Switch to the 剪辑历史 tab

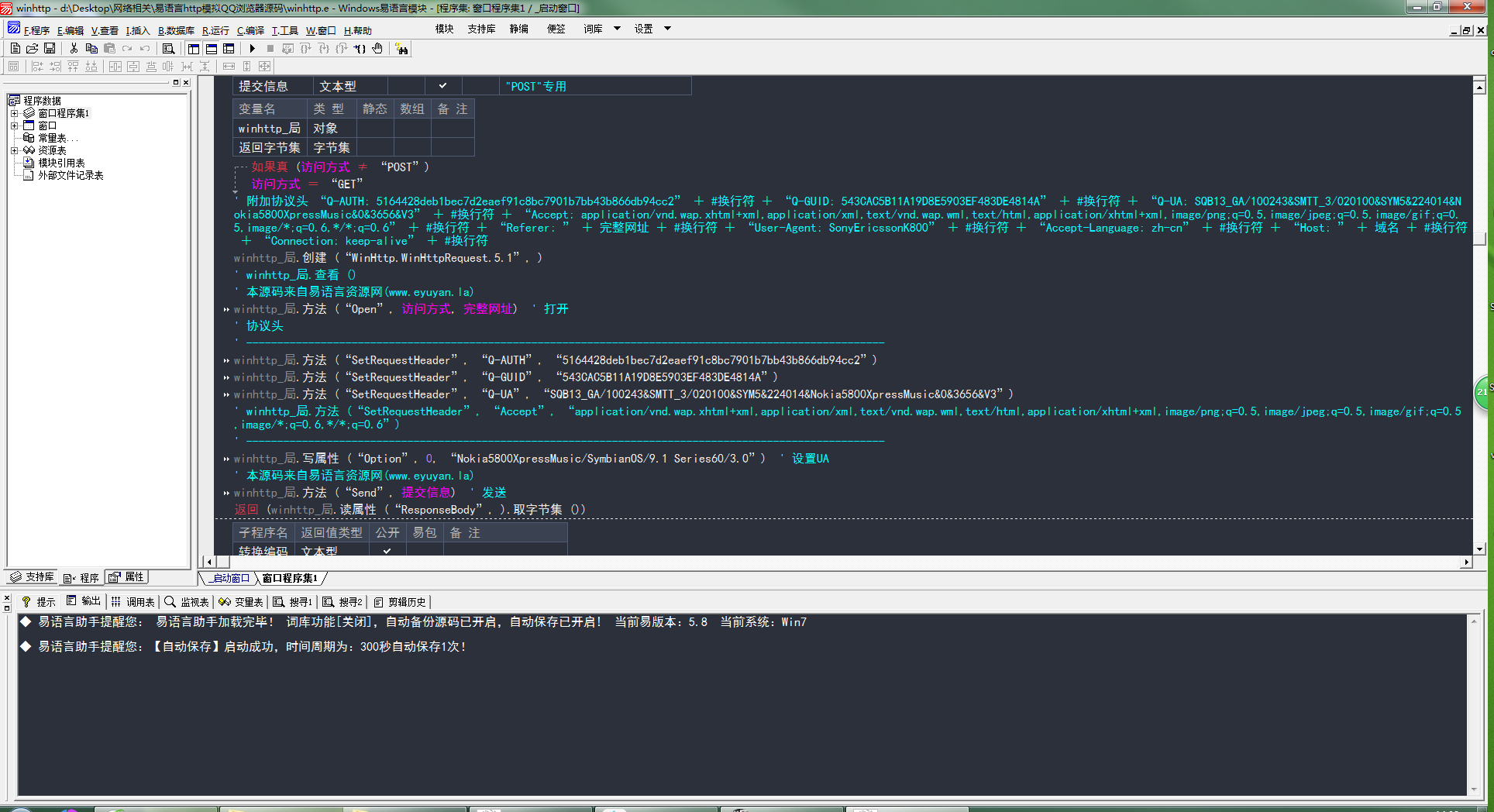pyautogui.click(x=400, y=602)
